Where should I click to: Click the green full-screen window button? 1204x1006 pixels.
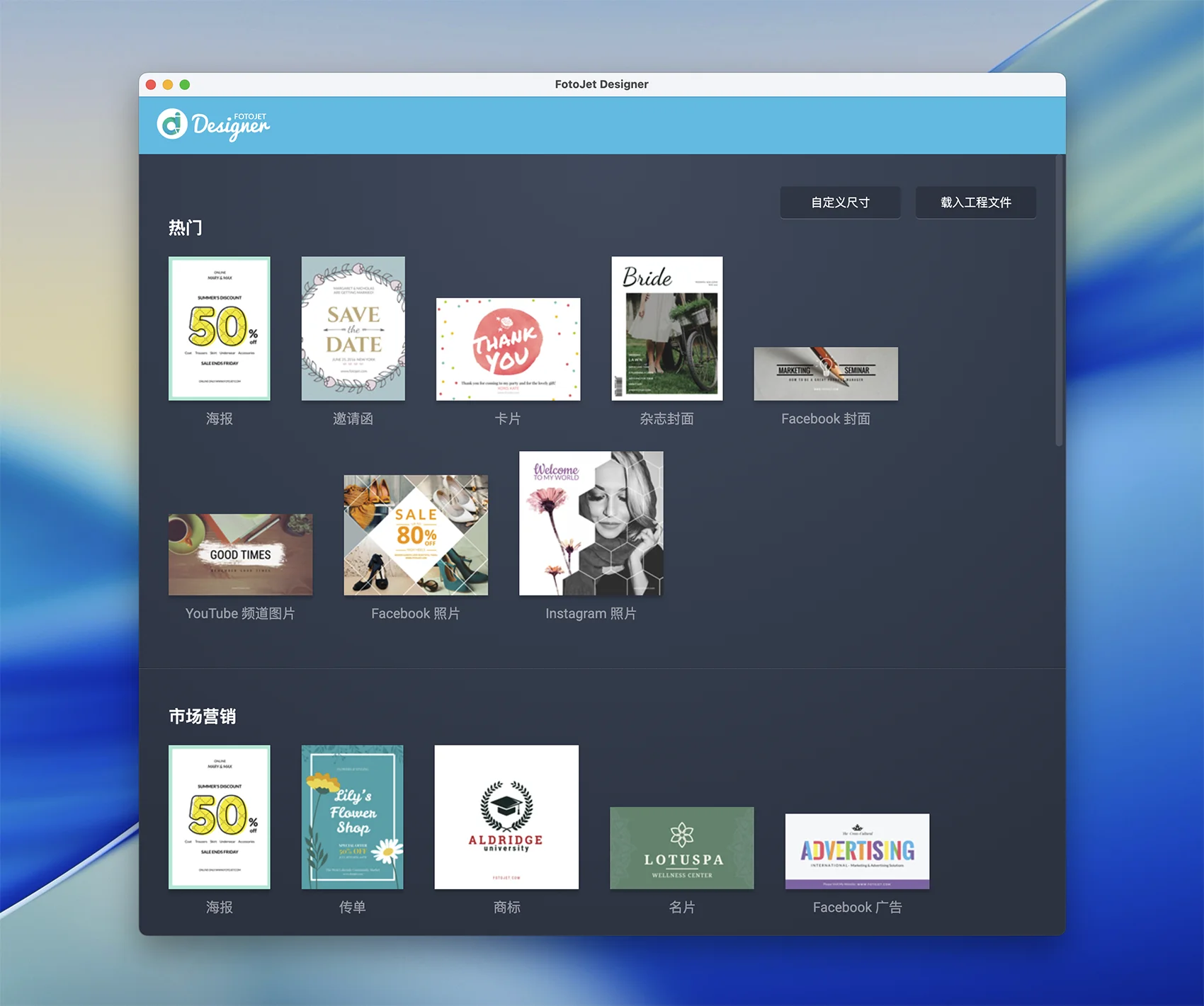coord(185,85)
